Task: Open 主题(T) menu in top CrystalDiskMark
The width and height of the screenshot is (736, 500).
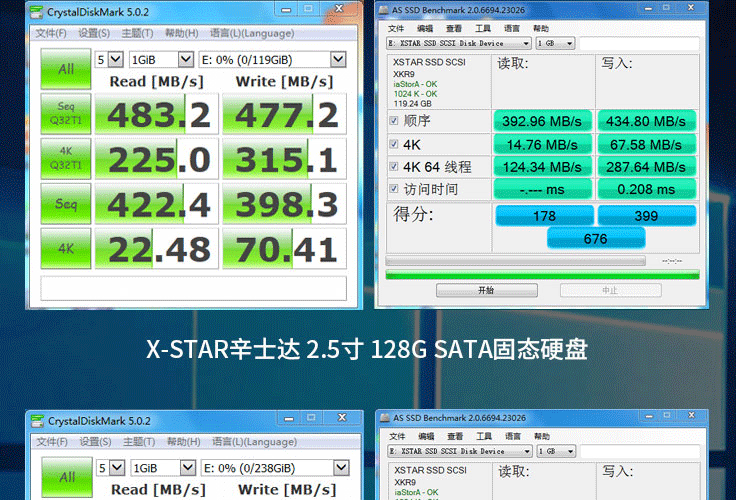Action: click(x=138, y=33)
